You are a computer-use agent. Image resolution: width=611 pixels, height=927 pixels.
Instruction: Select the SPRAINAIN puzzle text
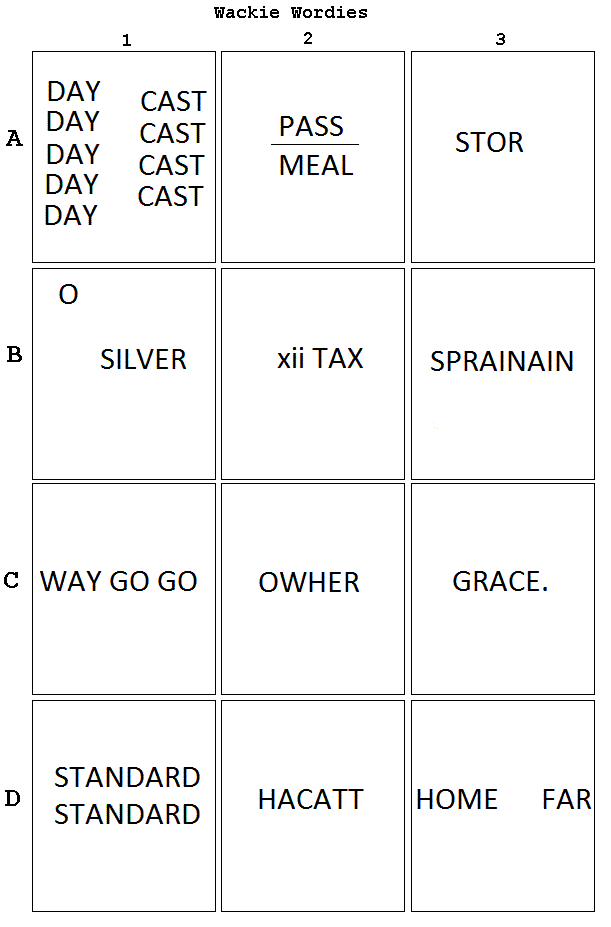502,361
